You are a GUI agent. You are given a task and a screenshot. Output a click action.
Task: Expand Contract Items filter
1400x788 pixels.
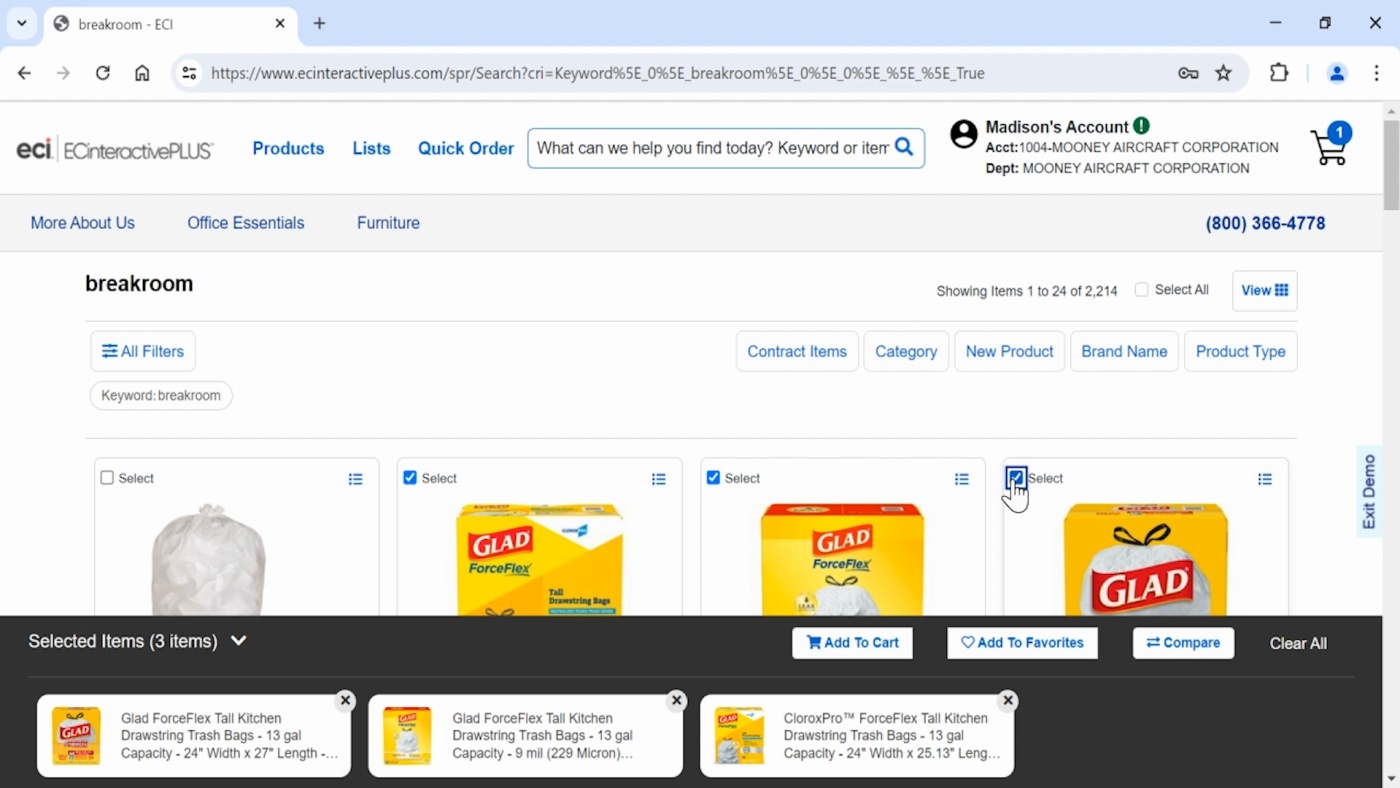(797, 351)
